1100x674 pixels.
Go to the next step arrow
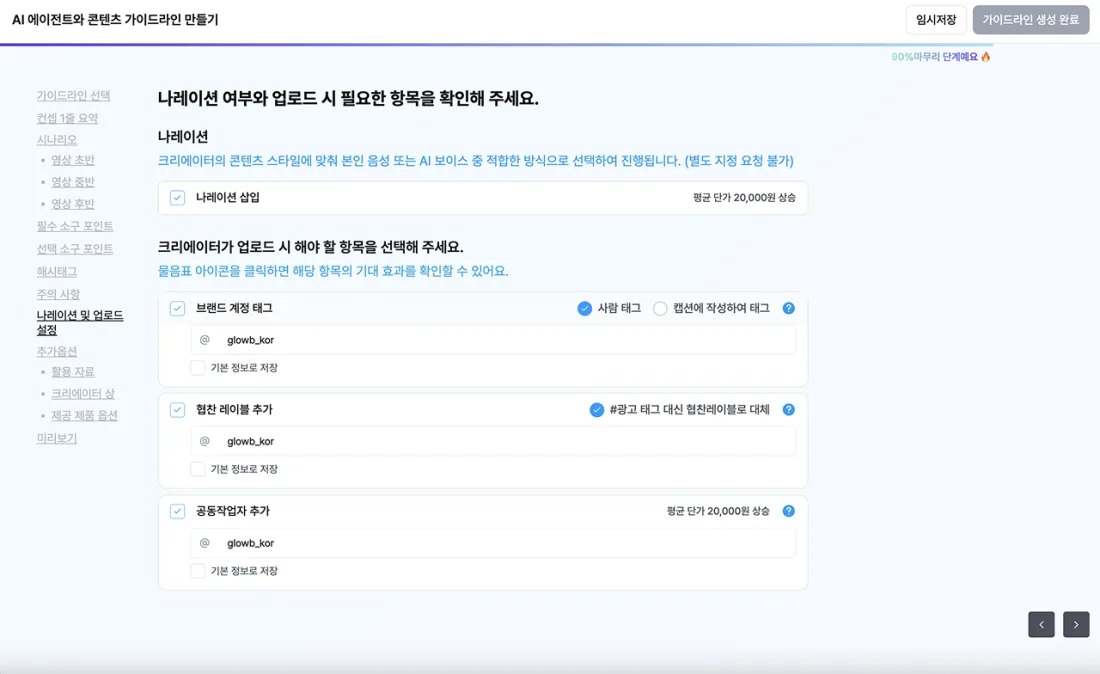[x=1076, y=624]
